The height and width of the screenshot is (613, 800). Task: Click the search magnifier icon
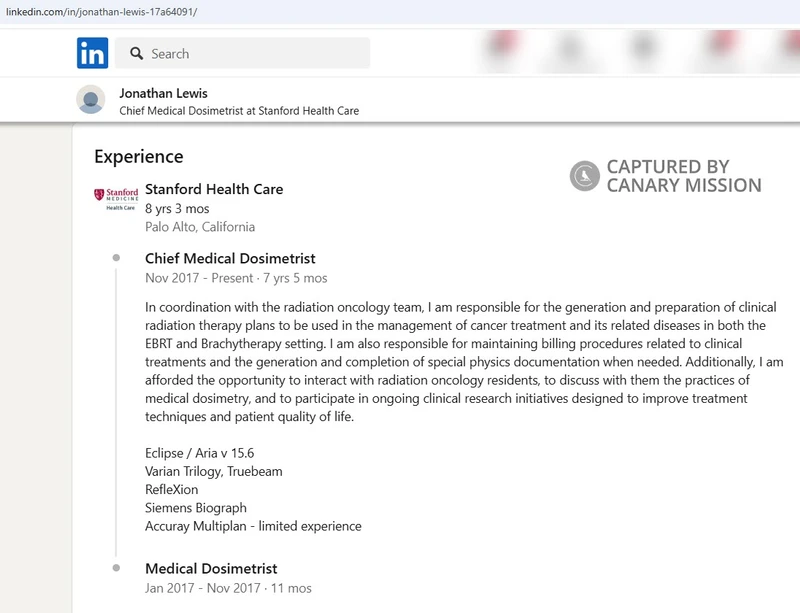click(136, 53)
